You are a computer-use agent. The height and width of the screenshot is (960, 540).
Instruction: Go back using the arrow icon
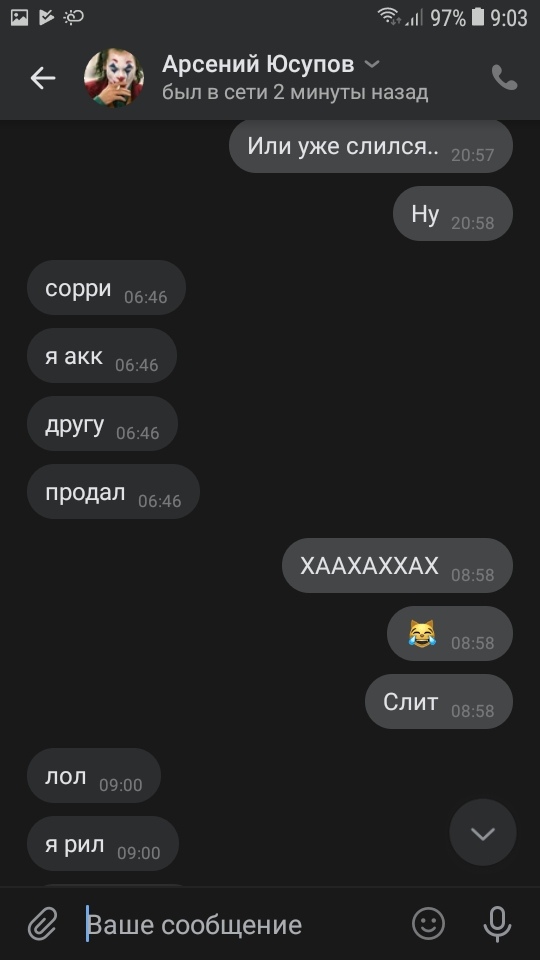pos(43,78)
